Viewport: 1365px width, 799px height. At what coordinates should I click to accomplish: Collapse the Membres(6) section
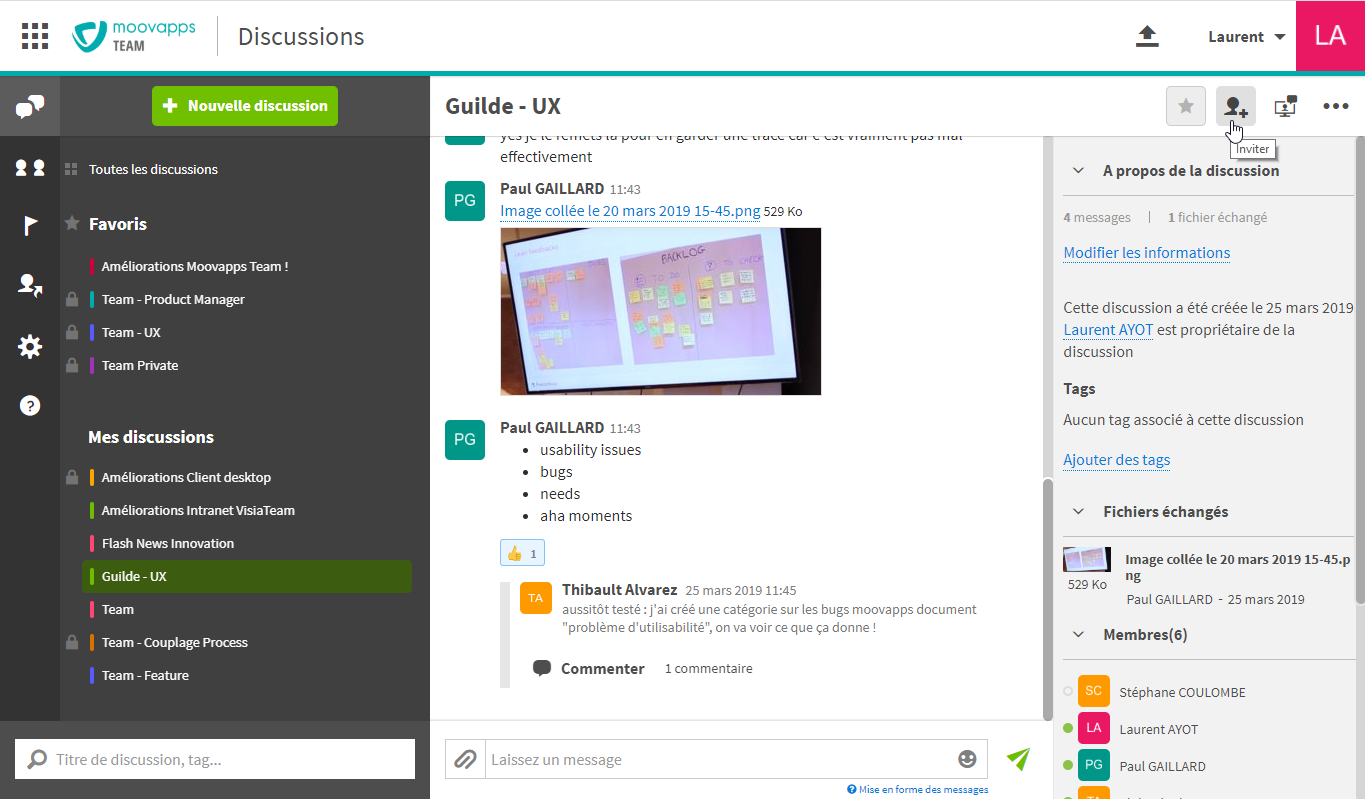click(1078, 634)
